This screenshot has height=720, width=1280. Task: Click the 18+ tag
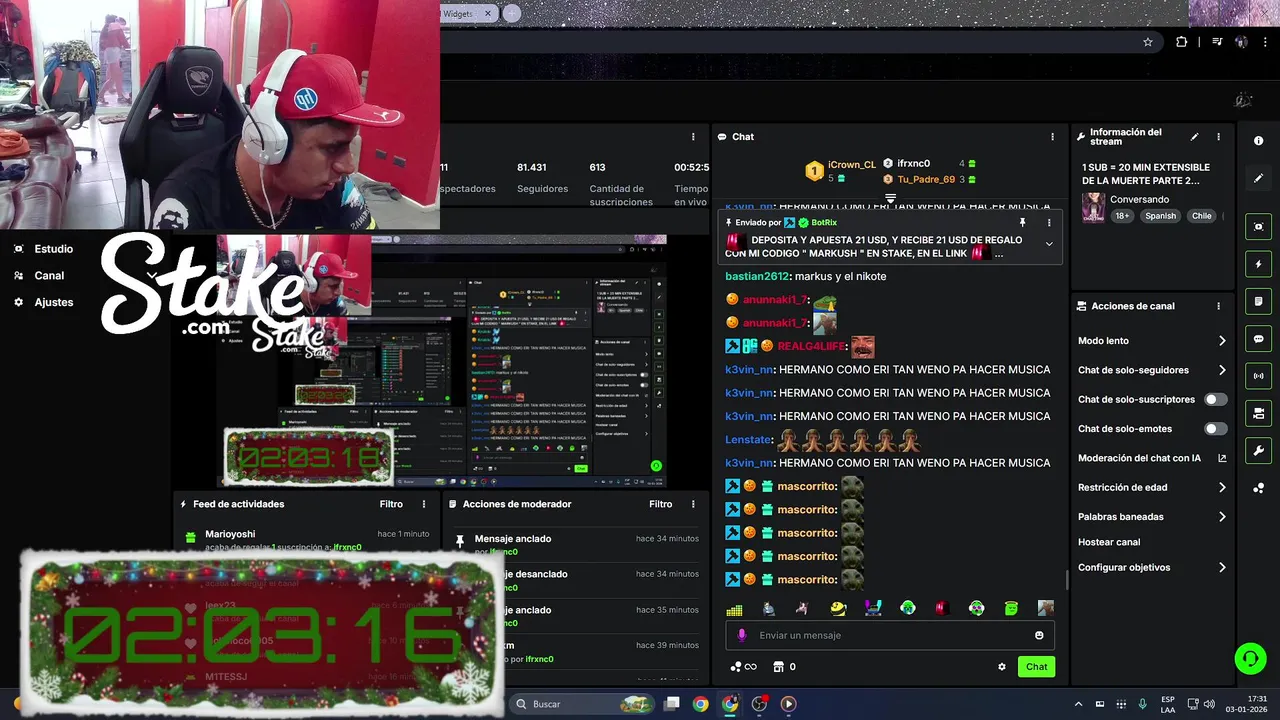click(1122, 216)
